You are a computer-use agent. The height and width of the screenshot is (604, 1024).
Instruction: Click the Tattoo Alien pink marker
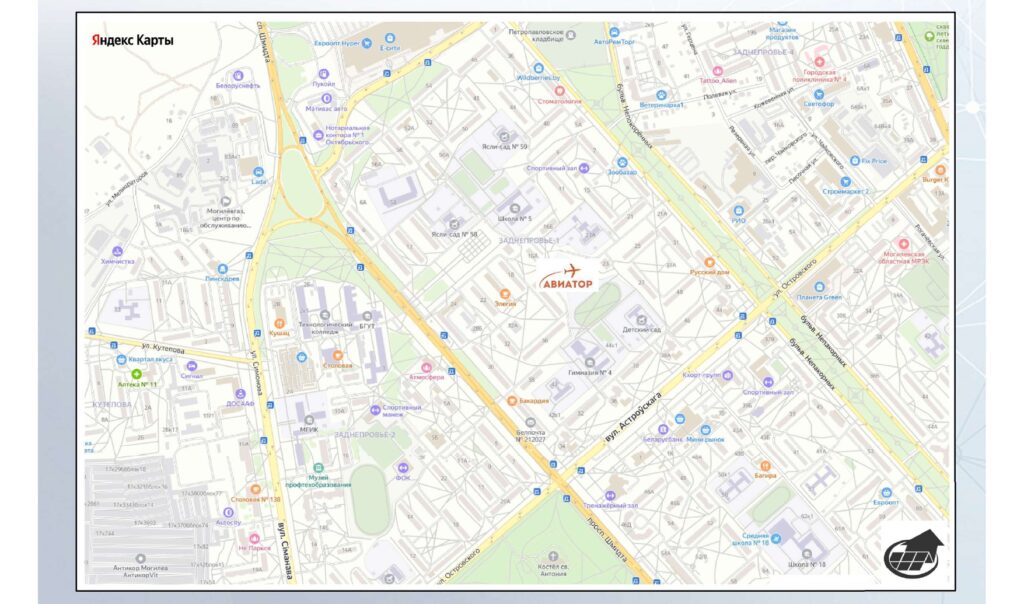tap(718, 71)
